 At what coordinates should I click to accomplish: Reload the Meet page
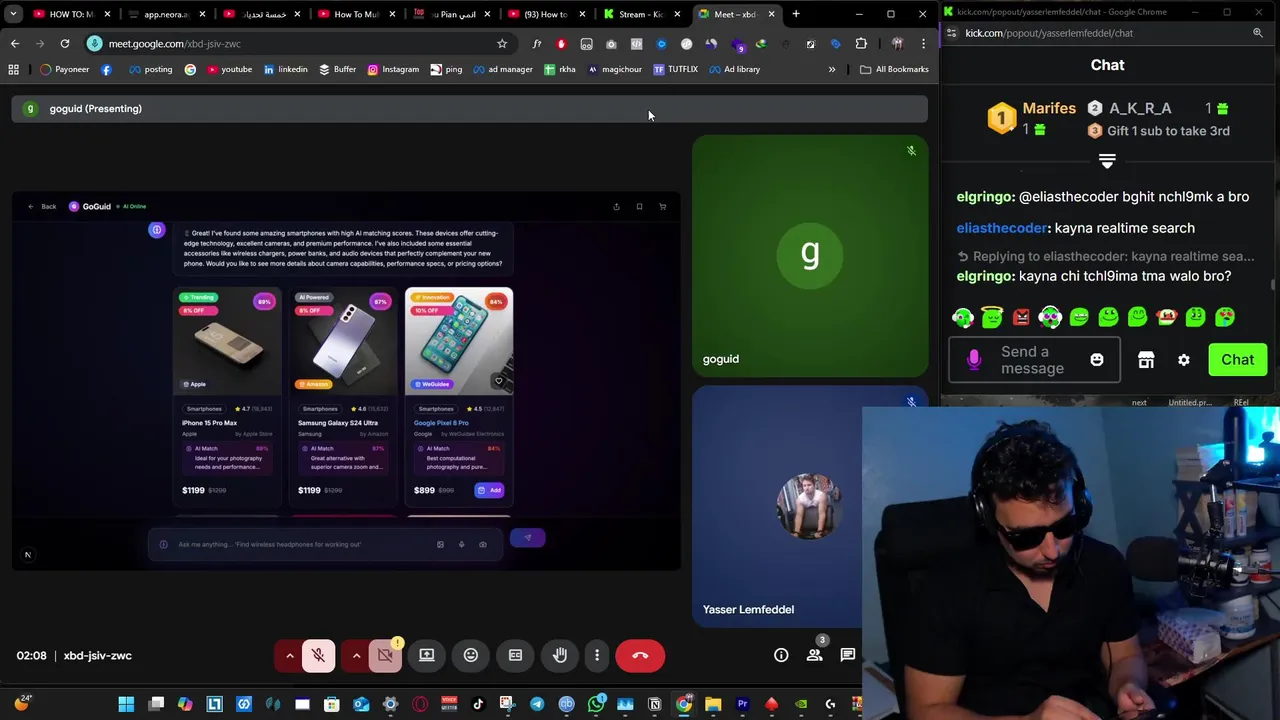point(65,44)
